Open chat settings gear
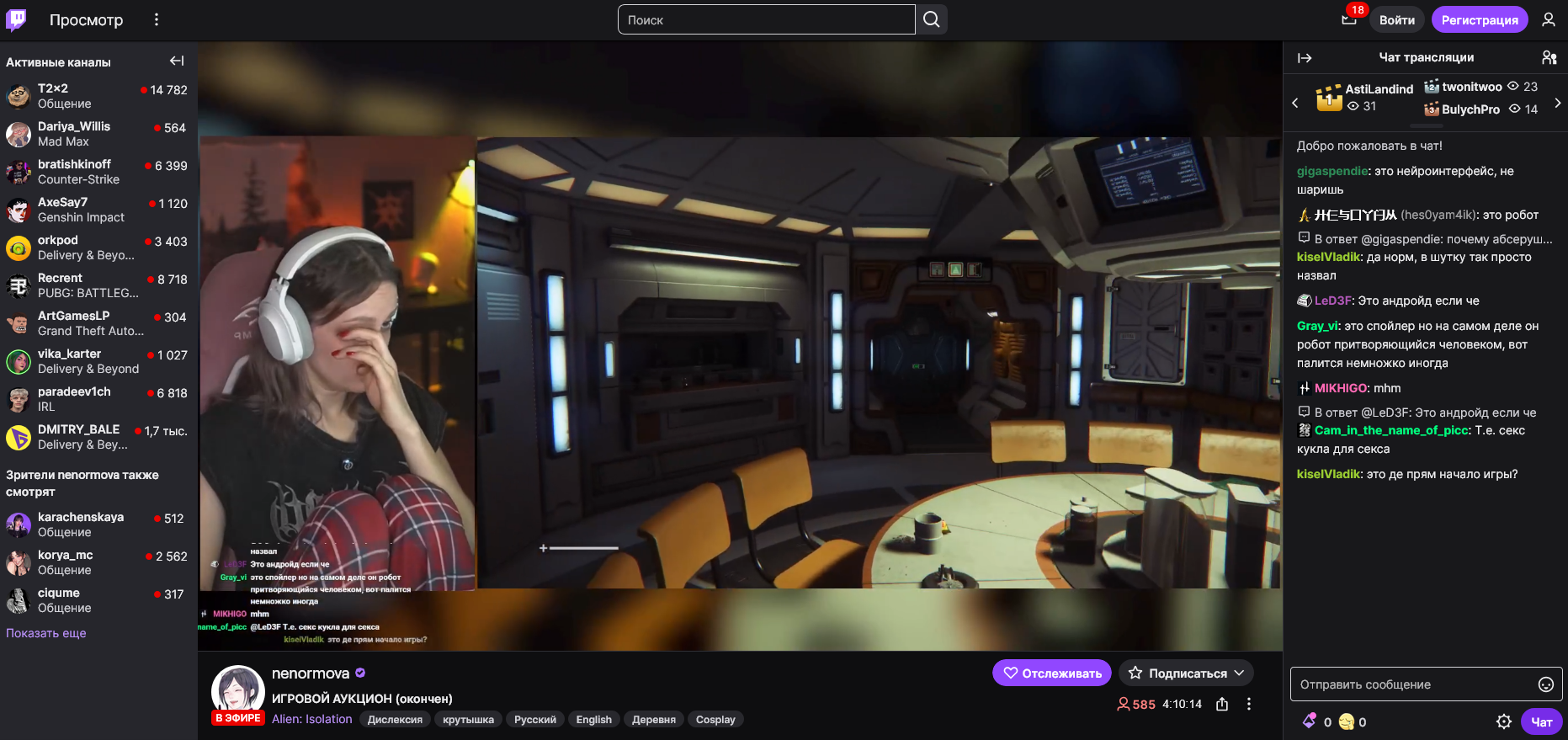This screenshot has height=740, width=1568. 1504,721
